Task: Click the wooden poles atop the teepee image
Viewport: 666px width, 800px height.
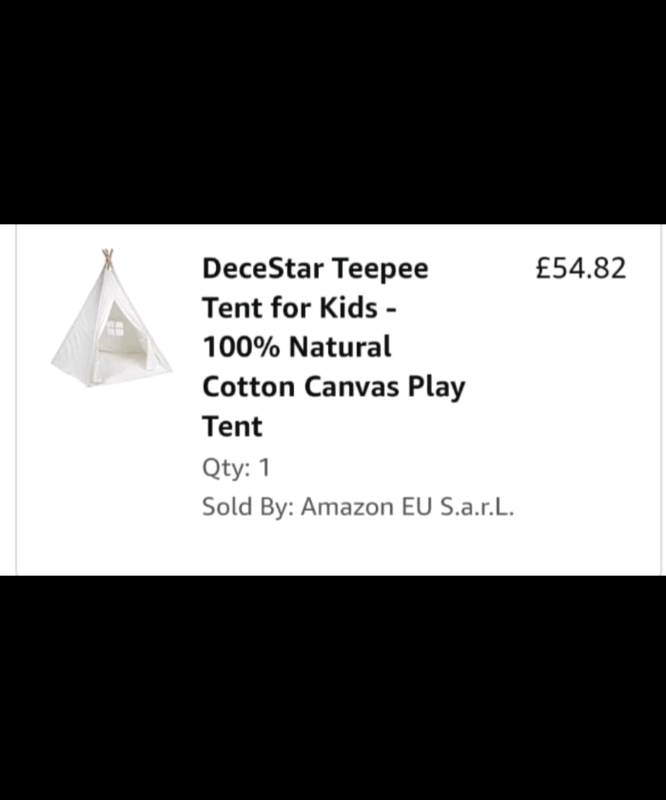Action: [108, 258]
